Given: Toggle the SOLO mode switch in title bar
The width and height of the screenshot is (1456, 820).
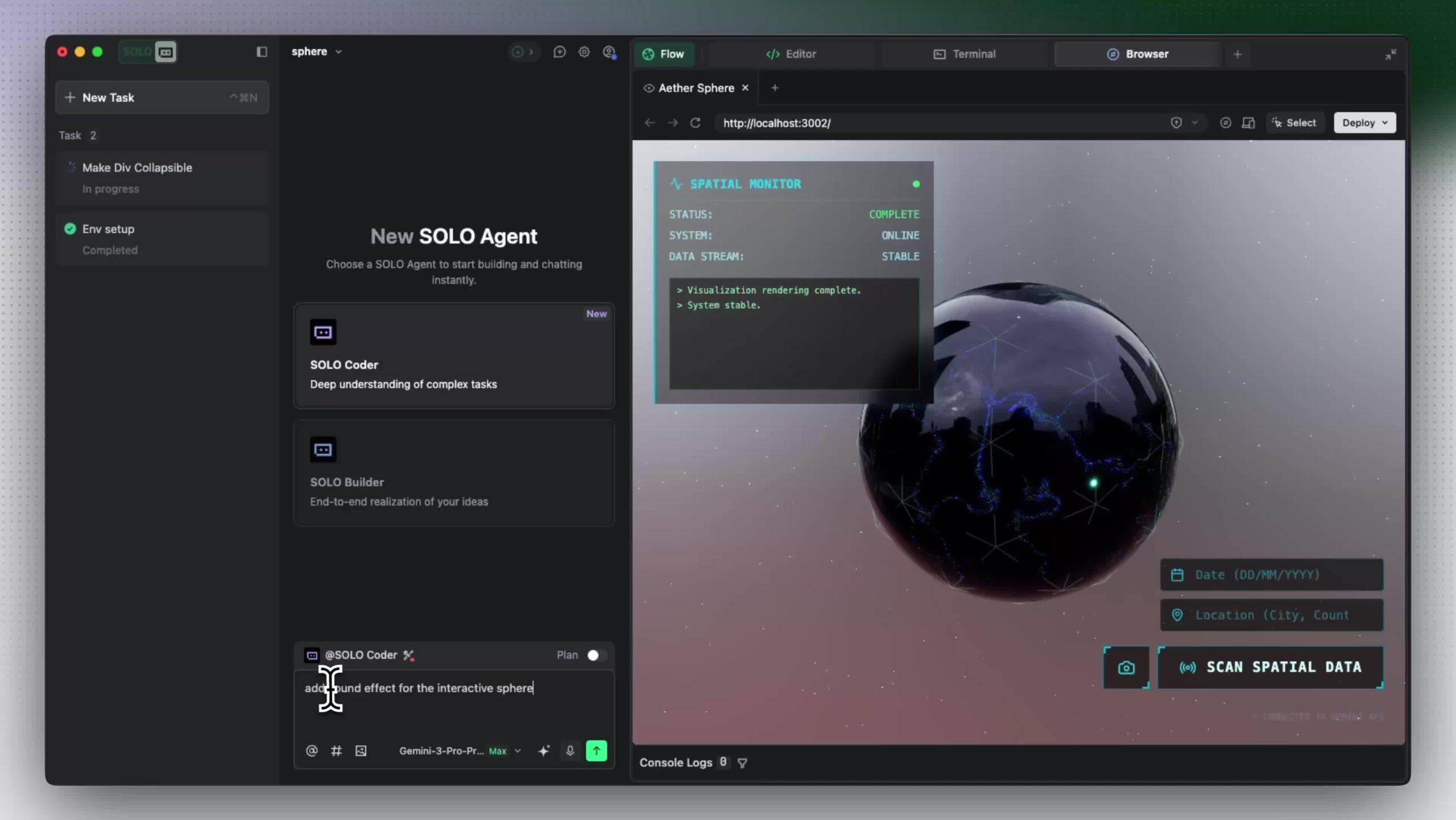Looking at the screenshot, I should pos(148,52).
